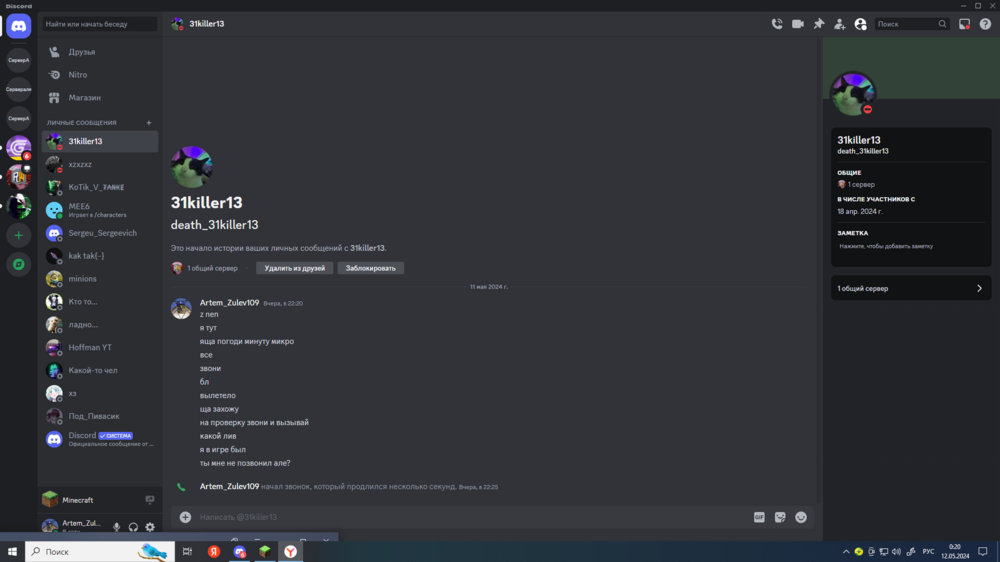Open Artem_Zulev109's message avatar

pyautogui.click(x=181, y=309)
